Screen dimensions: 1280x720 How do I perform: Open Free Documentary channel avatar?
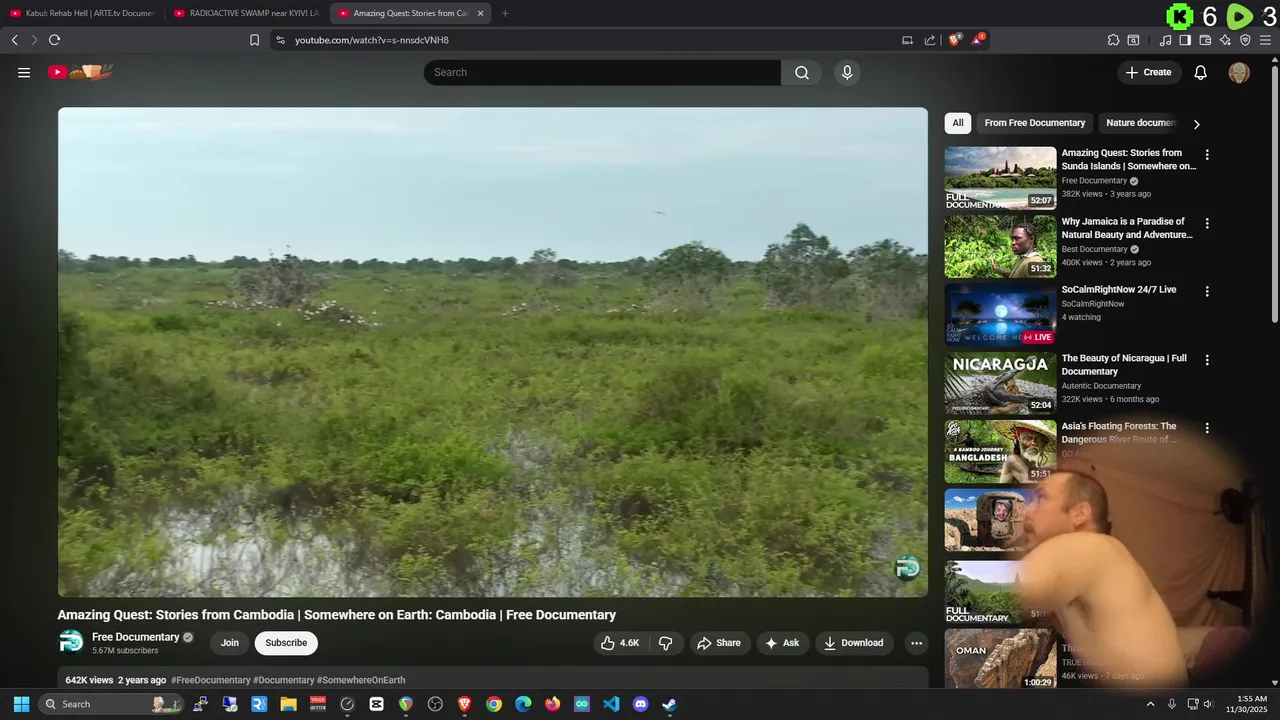(71, 642)
